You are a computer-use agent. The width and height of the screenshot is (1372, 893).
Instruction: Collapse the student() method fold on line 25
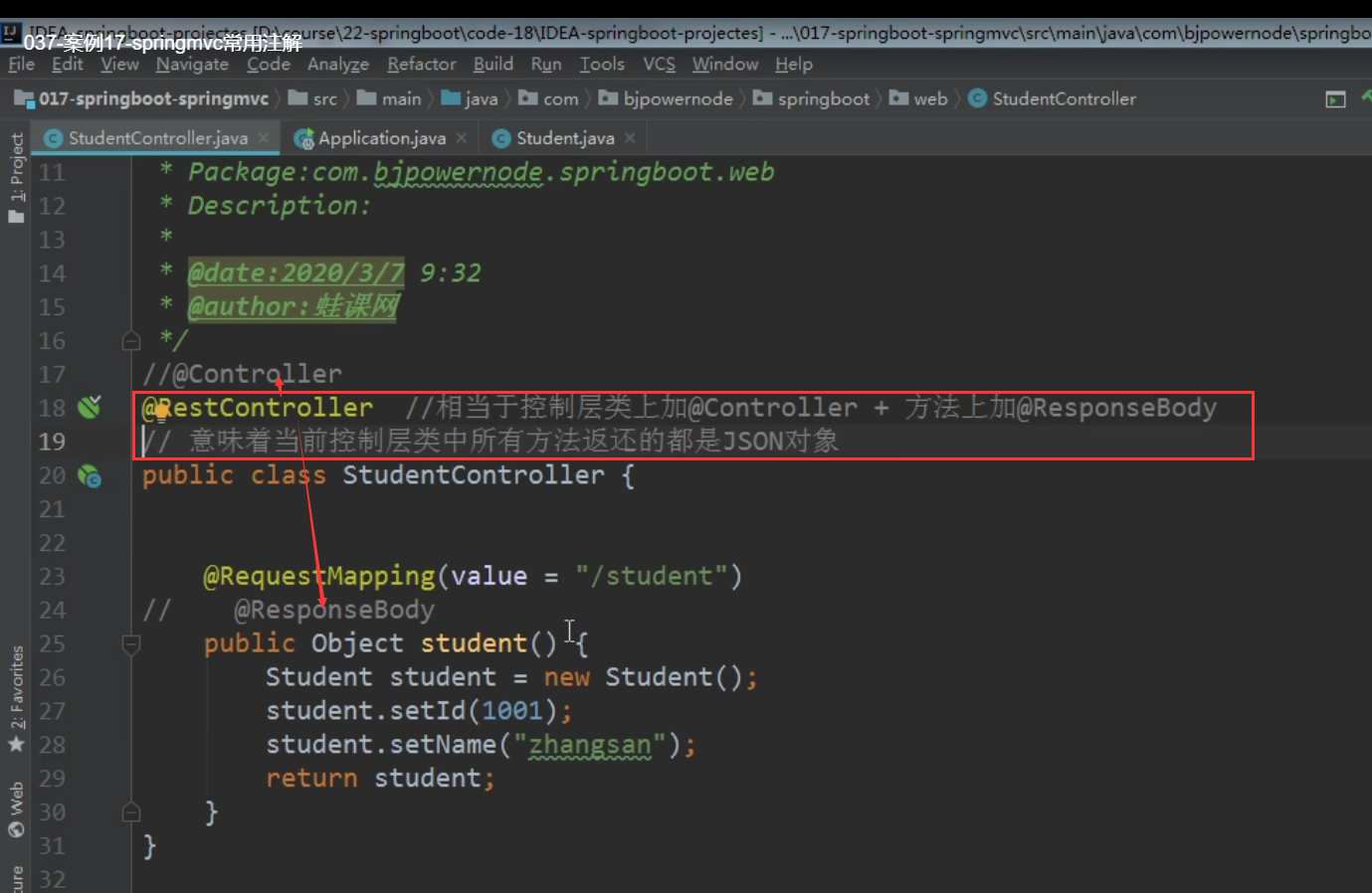click(131, 644)
